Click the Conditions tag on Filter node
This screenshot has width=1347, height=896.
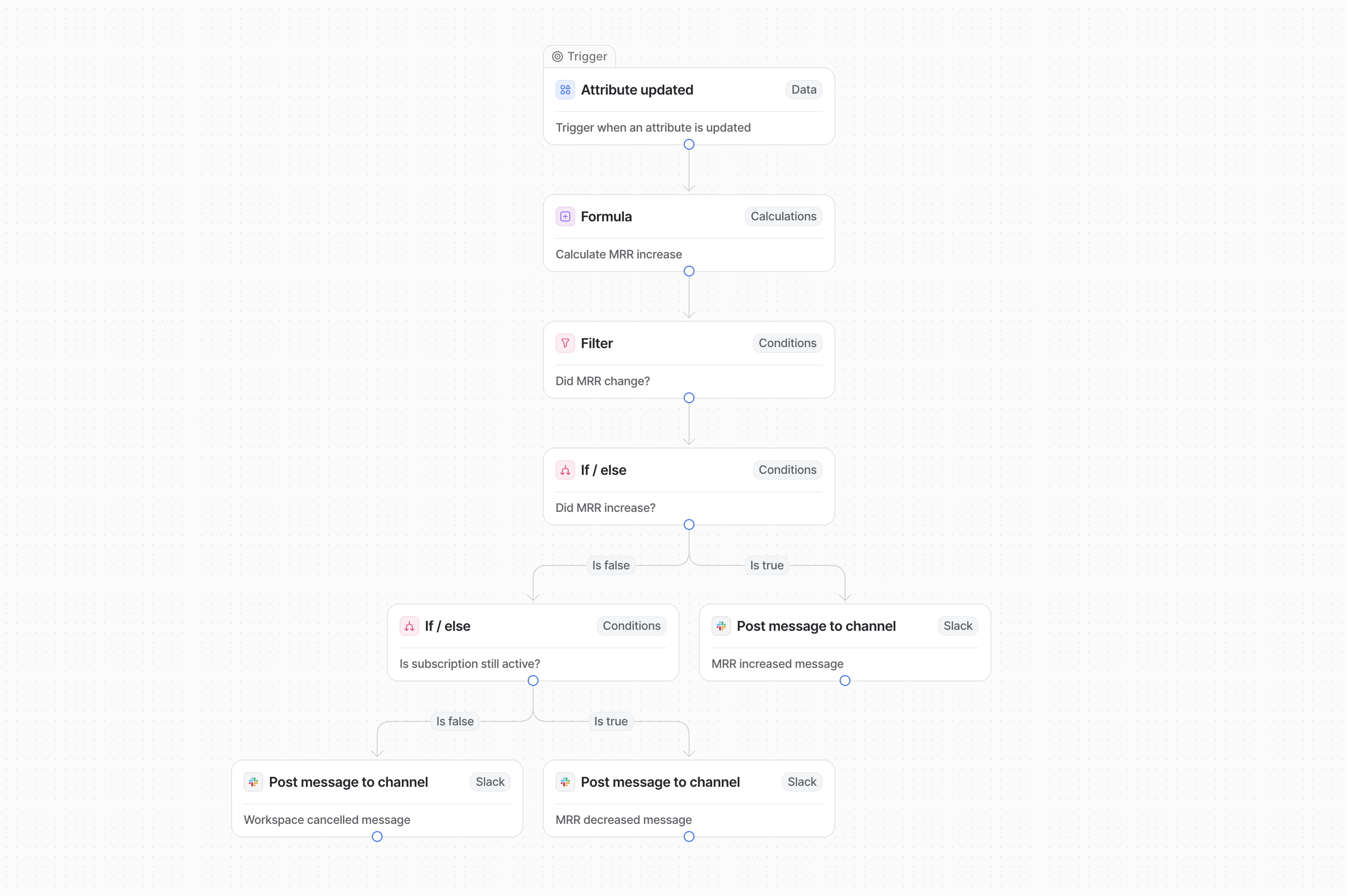786,343
